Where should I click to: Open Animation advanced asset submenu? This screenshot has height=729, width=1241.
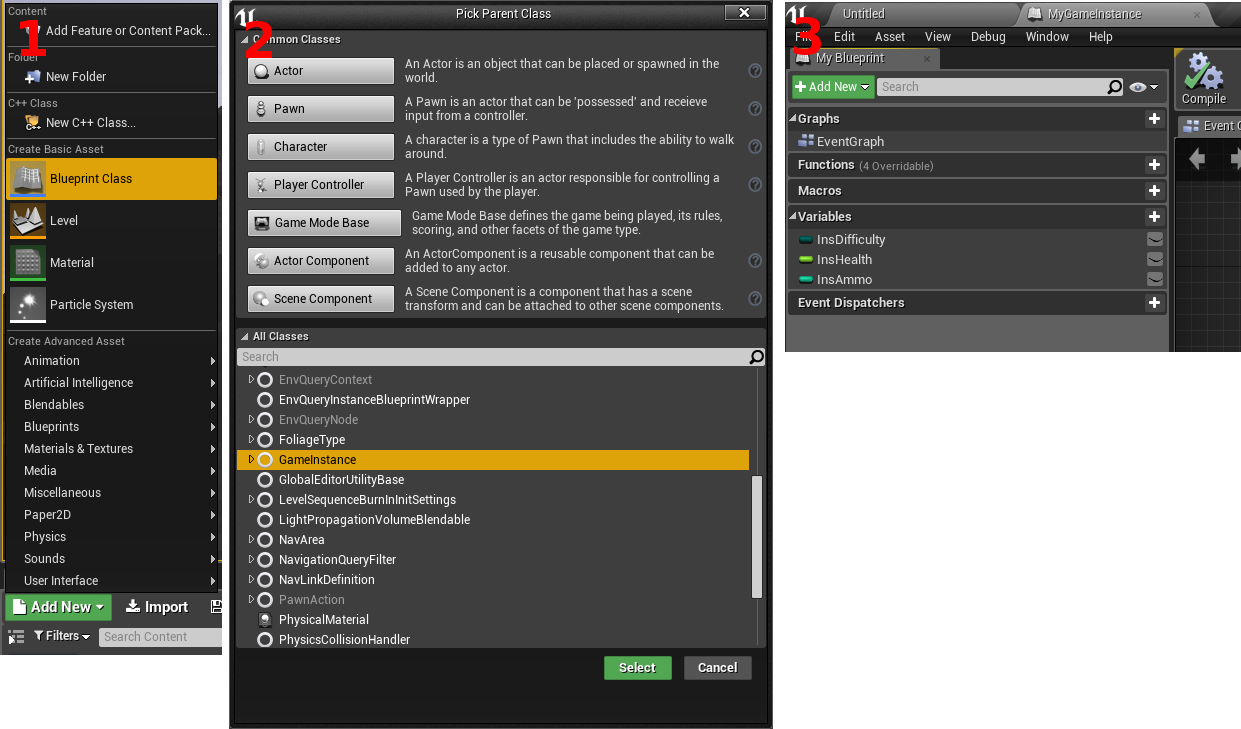pyautogui.click(x=112, y=361)
